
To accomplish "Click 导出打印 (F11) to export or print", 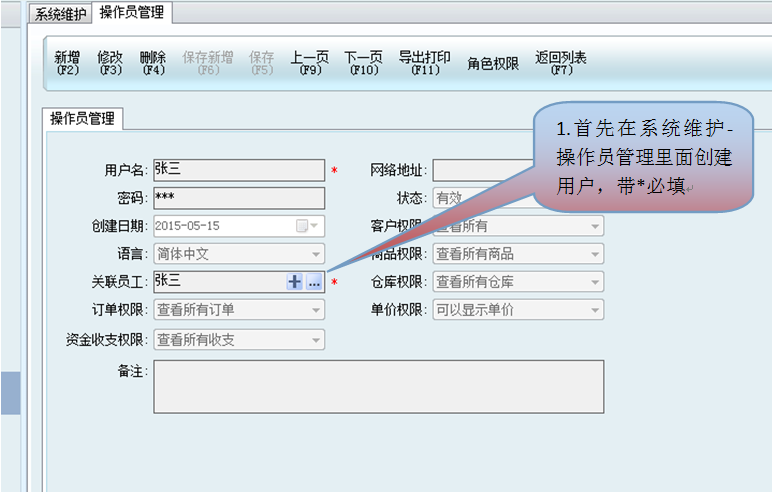I will click(424, 63).
